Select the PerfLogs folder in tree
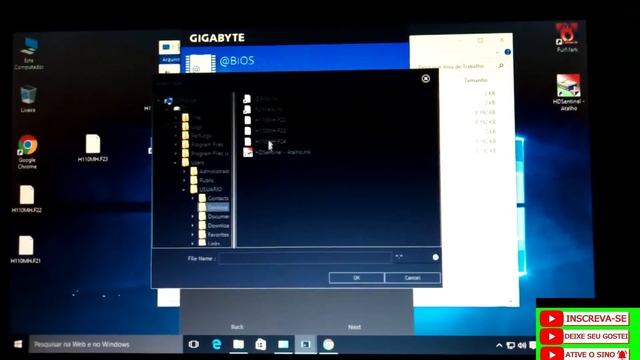The height and width of the screenshot is (360, 640). [197, 136]
